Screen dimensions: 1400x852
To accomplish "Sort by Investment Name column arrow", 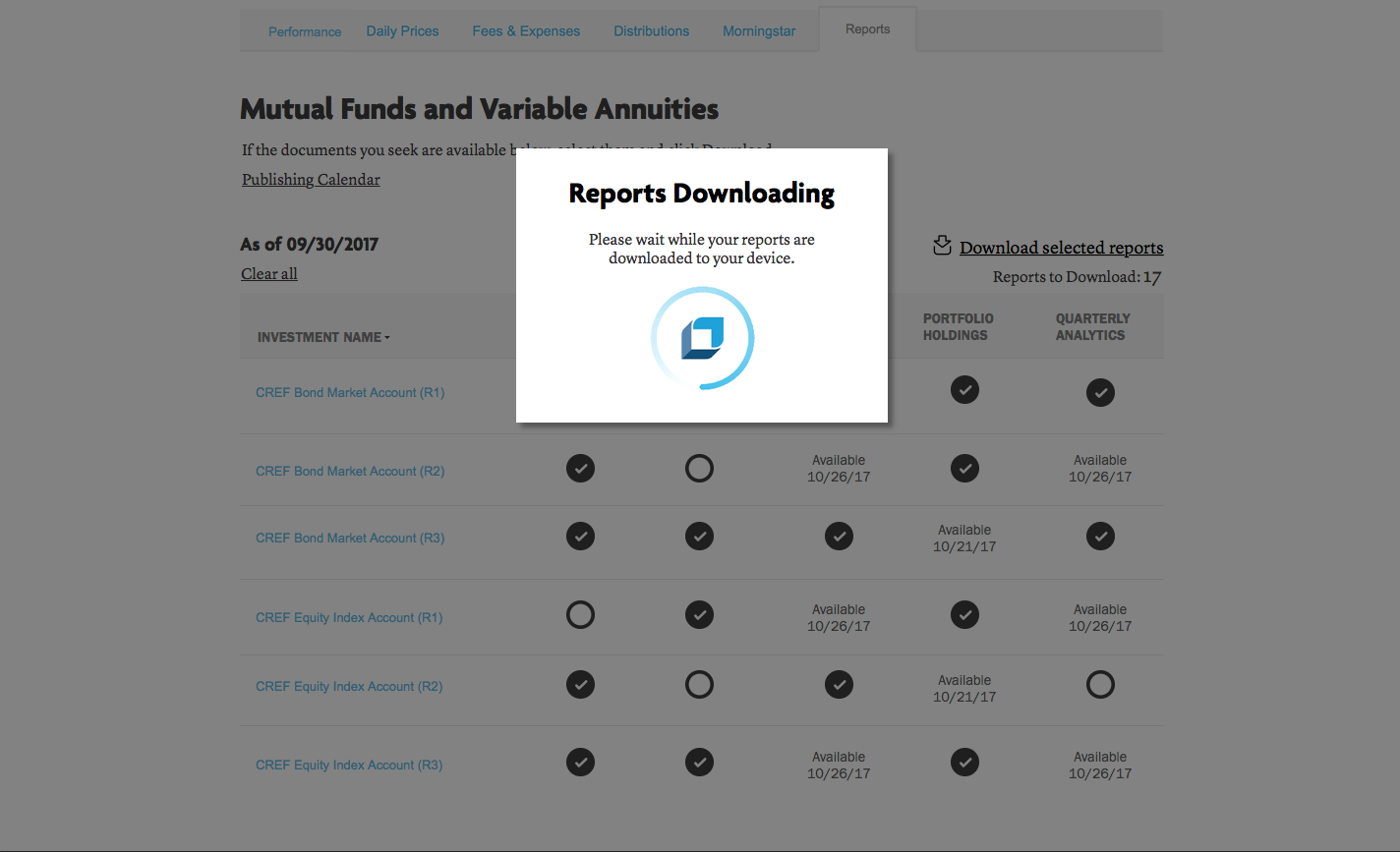I will point(387,338).
